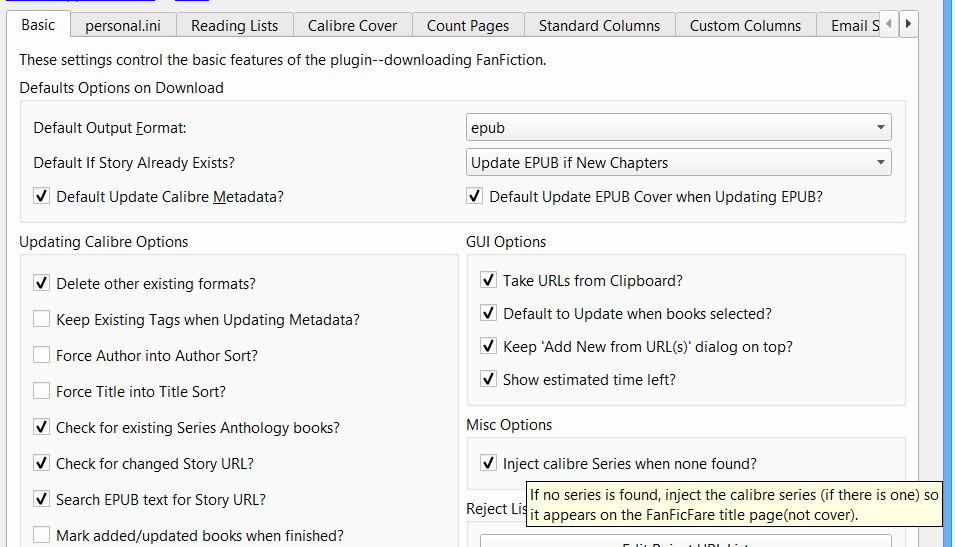Uncheck Take URLs from Clipboard
This screenshot has height=547, width=955.
(488, 281)
